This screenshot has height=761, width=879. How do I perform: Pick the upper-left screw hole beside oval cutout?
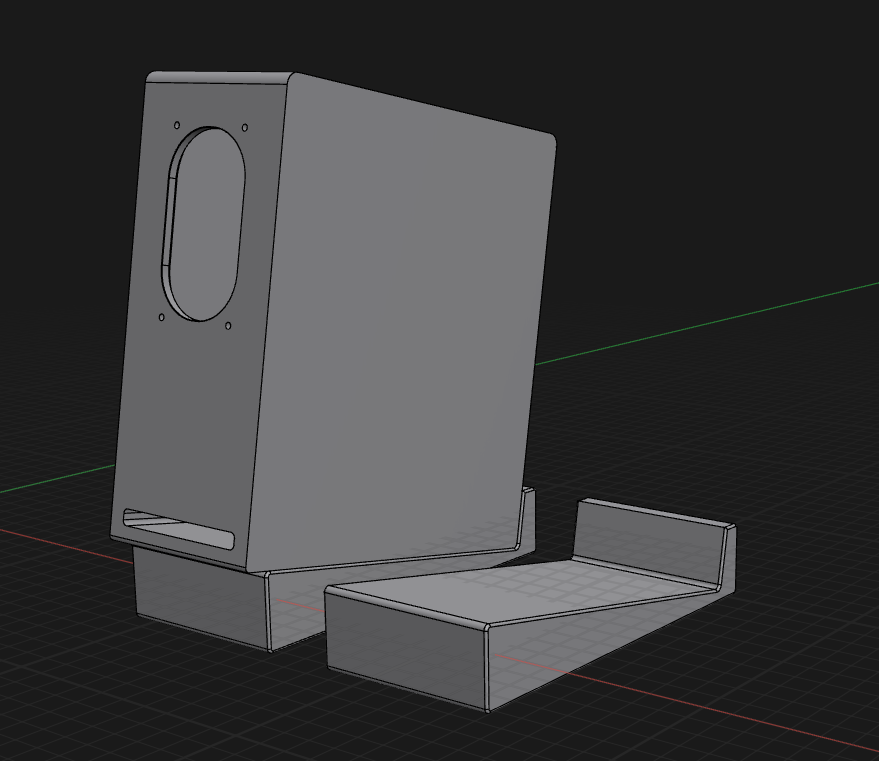(x=177, y=125)
